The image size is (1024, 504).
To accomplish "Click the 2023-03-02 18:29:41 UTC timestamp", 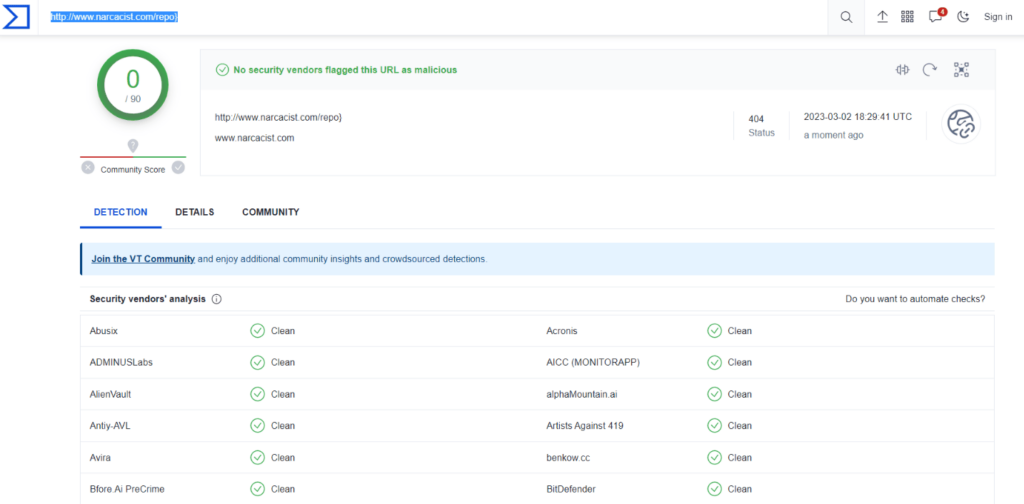I will (x=857, y=117).
